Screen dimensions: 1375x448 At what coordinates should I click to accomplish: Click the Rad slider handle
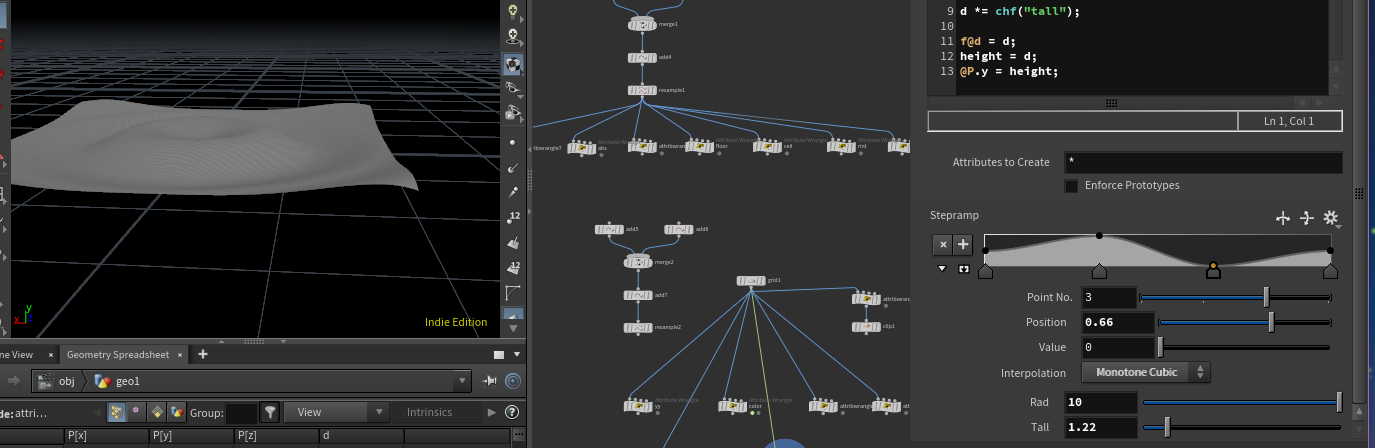1339,402
